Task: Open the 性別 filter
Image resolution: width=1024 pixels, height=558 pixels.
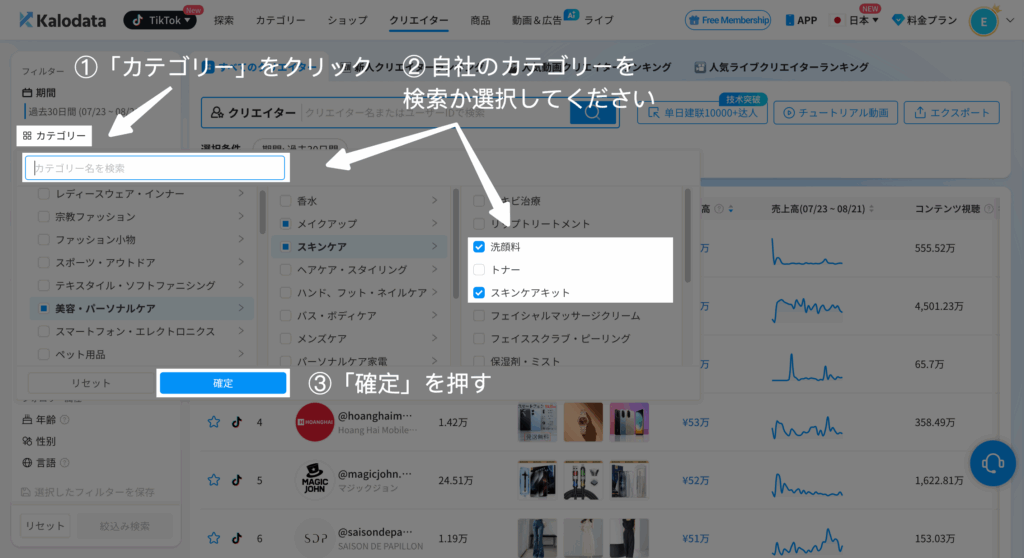Action: tap(39, 441)
